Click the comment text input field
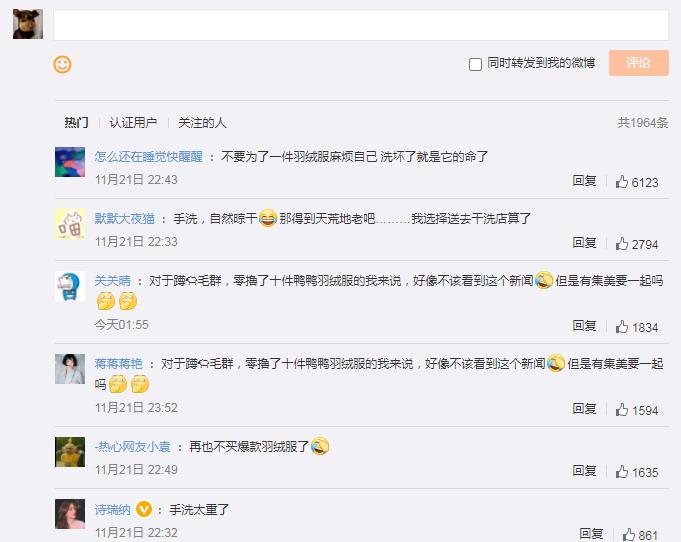The image size is (681, 542). pos(360,25)
